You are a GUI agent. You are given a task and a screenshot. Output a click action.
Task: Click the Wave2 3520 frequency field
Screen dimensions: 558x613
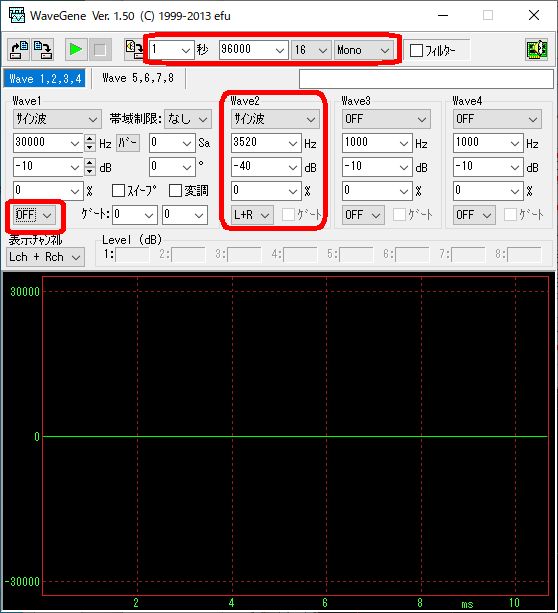click(266, 143)
